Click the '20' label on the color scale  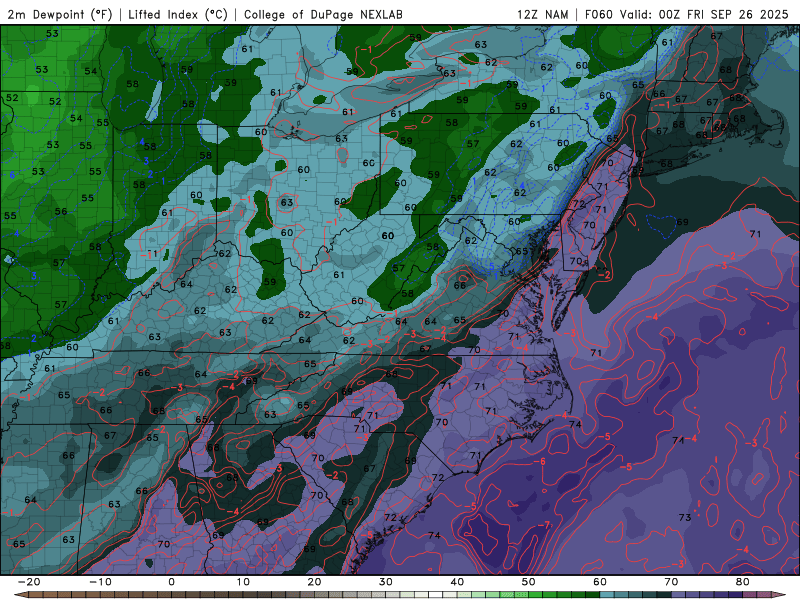click(x=314, y=582)
